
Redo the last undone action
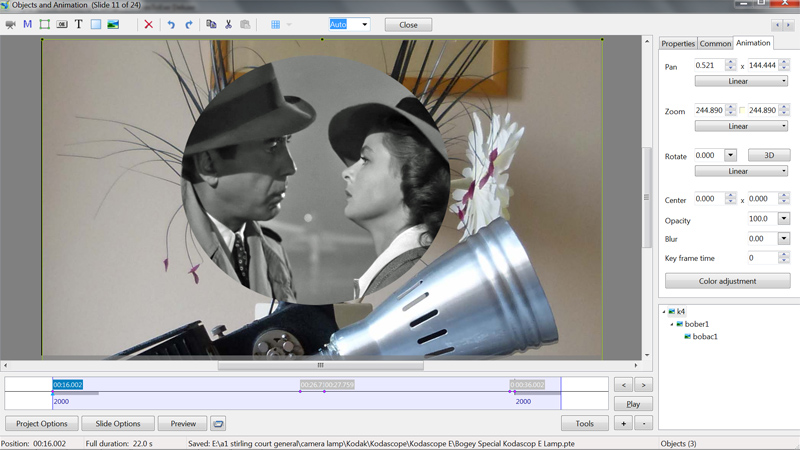(189, 24)
